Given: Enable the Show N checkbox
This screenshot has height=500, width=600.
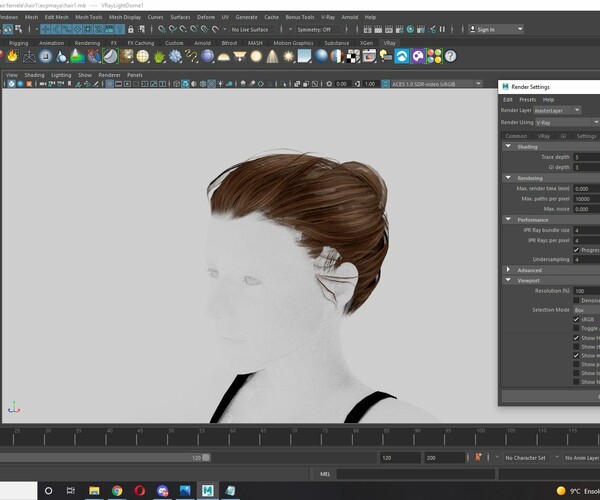Looking at the screenshot, I should tap(576, 382).
